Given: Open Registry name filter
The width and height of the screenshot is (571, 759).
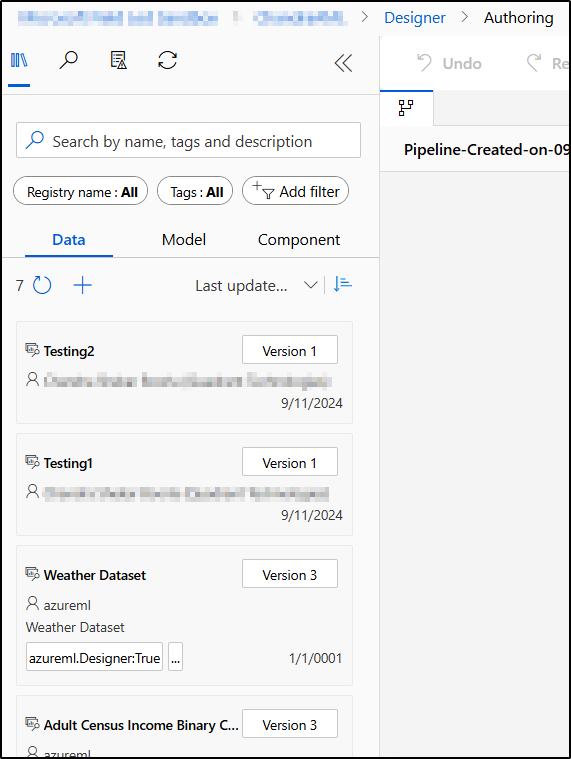Looking at the screenshot, I should [80, 191].
